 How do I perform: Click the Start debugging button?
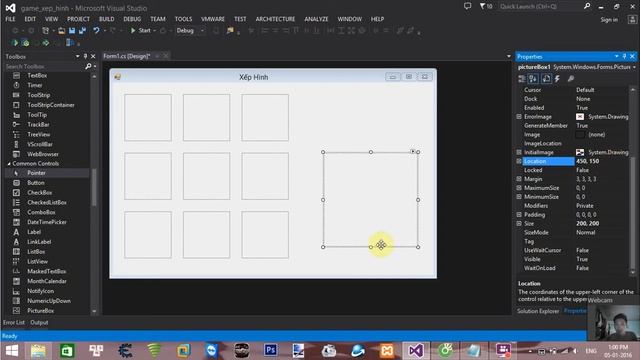(x=141, y=31)
